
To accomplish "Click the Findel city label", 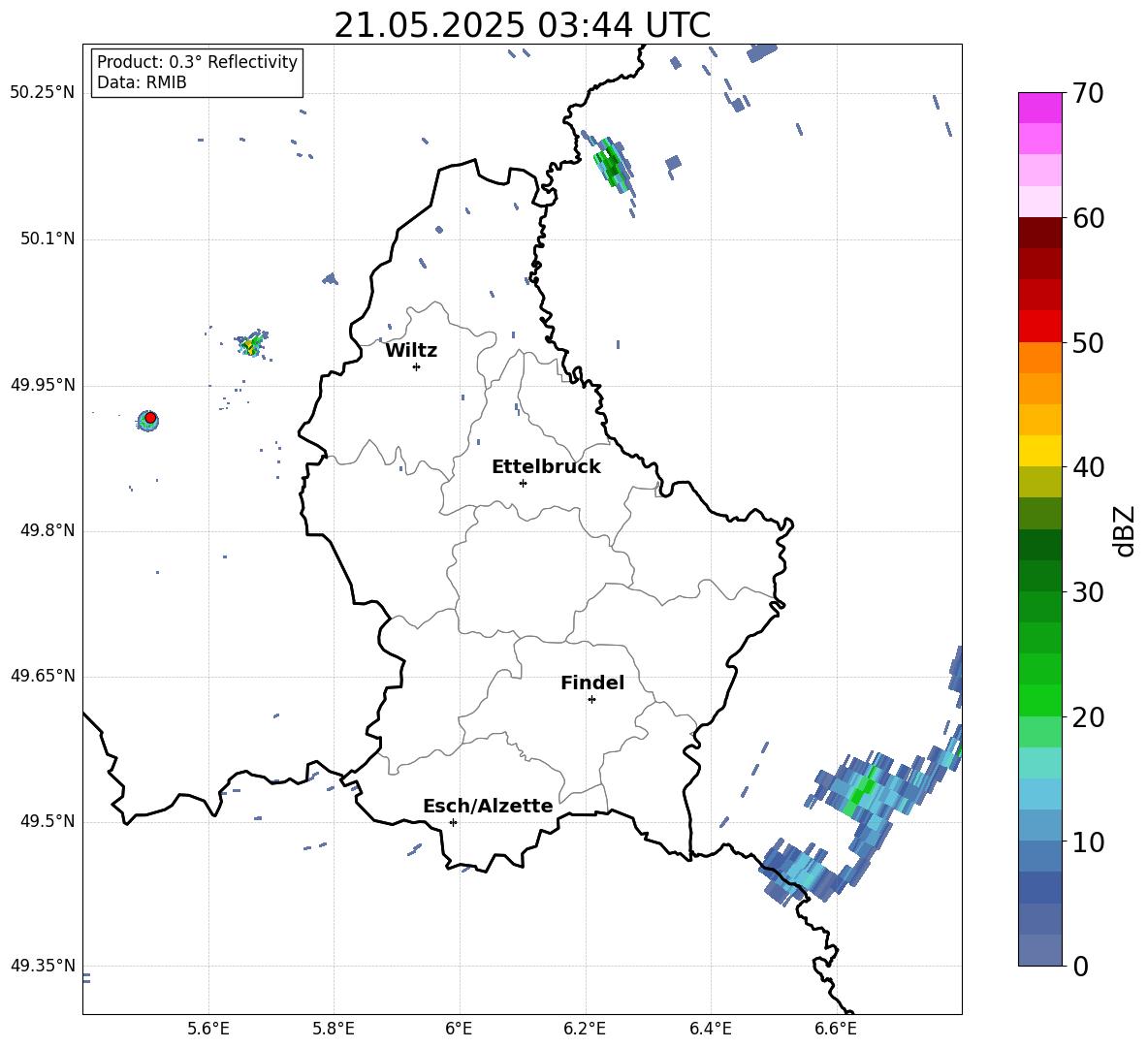I will 592,683.
